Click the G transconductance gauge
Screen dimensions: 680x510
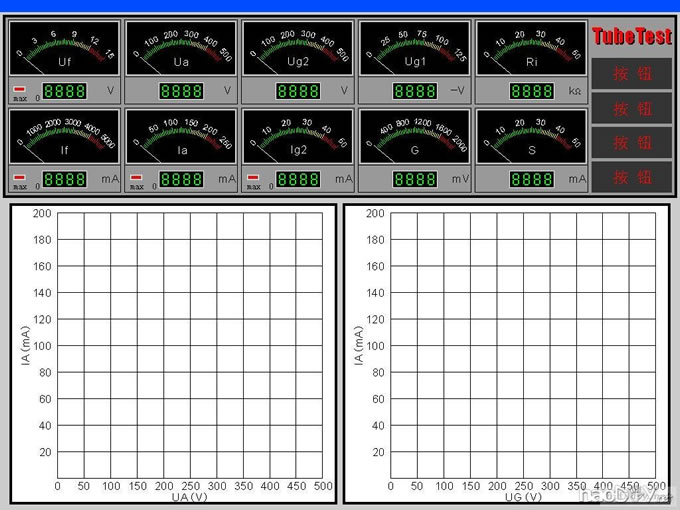click(x=414, y=136)
